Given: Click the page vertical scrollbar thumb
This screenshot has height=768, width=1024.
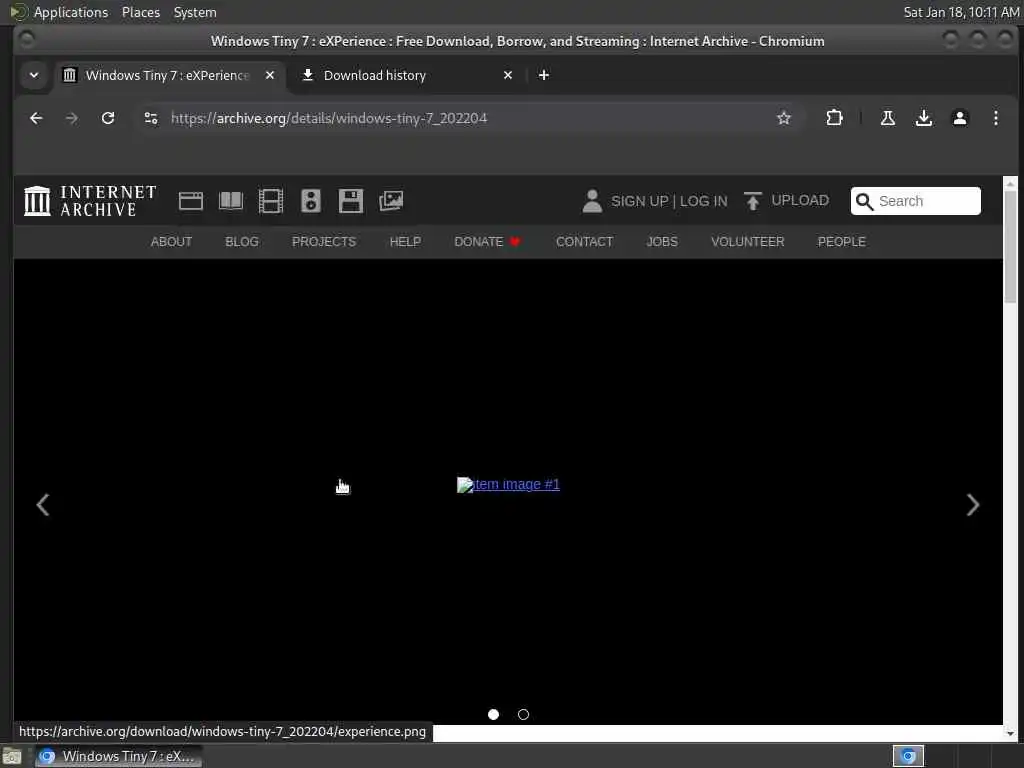Looking at the screenshot, I should (x=1010, y=246).
